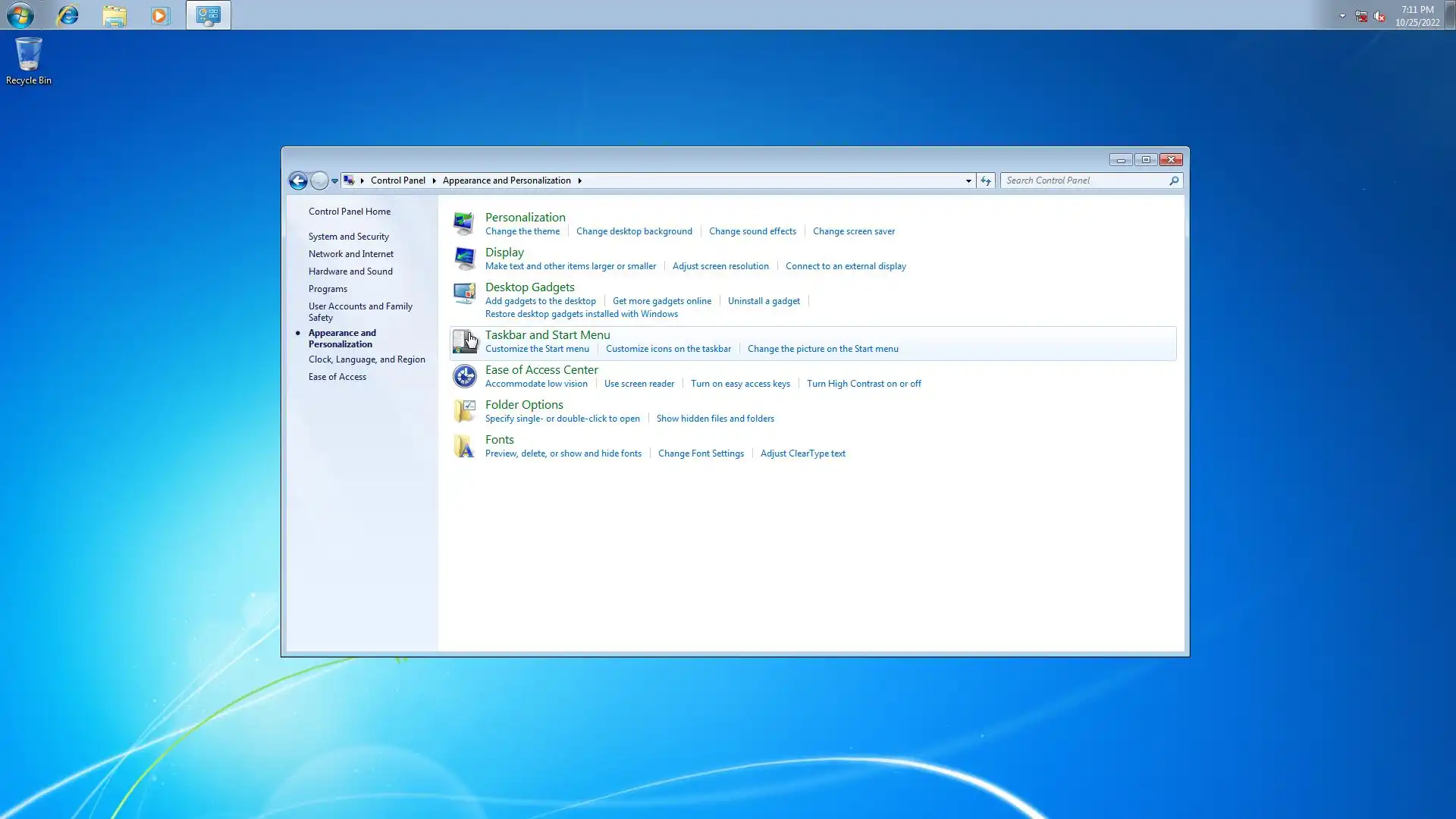Click the Fonts folder icon
This screenshot has height=819, width=1456.
point(464,446)
